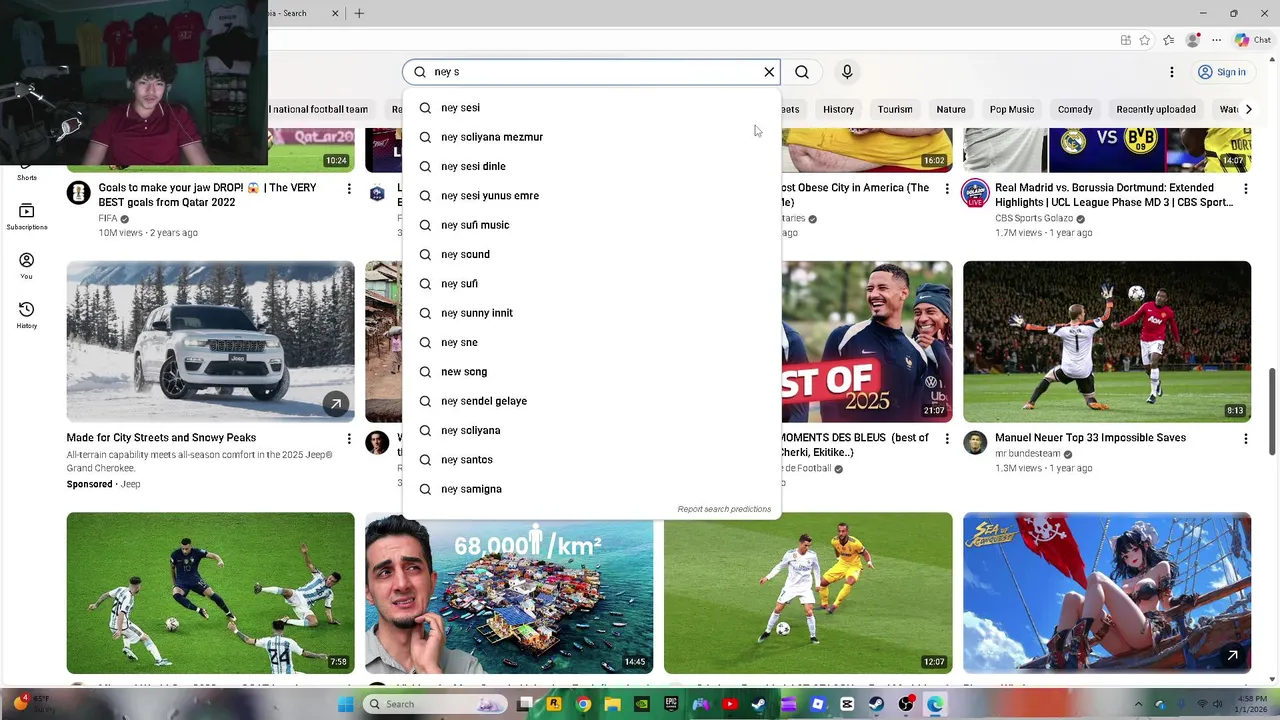Choose the 'ney santos' suggestion

tap(591, 460)
